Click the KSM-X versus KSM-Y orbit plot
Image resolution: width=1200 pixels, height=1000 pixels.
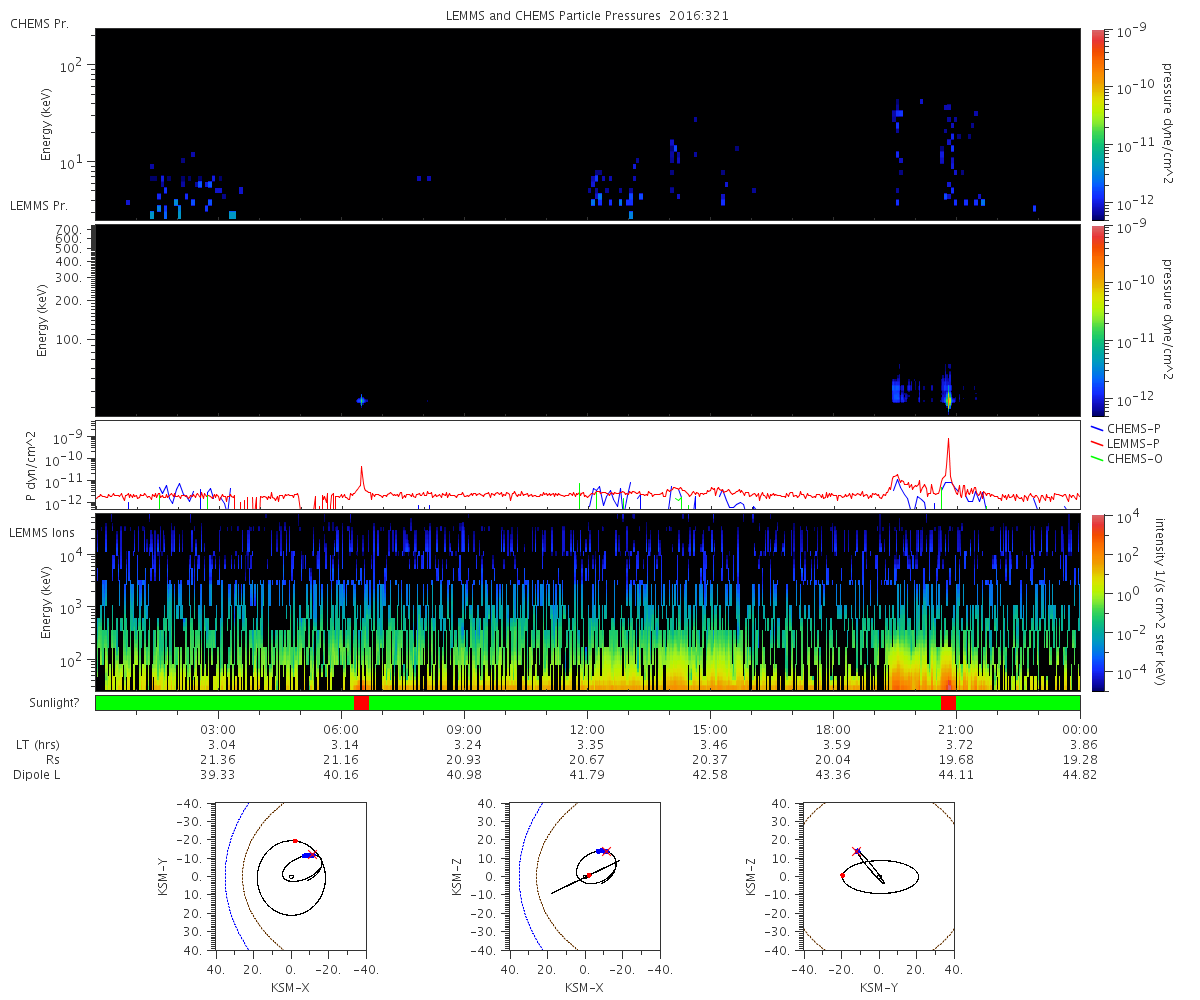[290, 875]
